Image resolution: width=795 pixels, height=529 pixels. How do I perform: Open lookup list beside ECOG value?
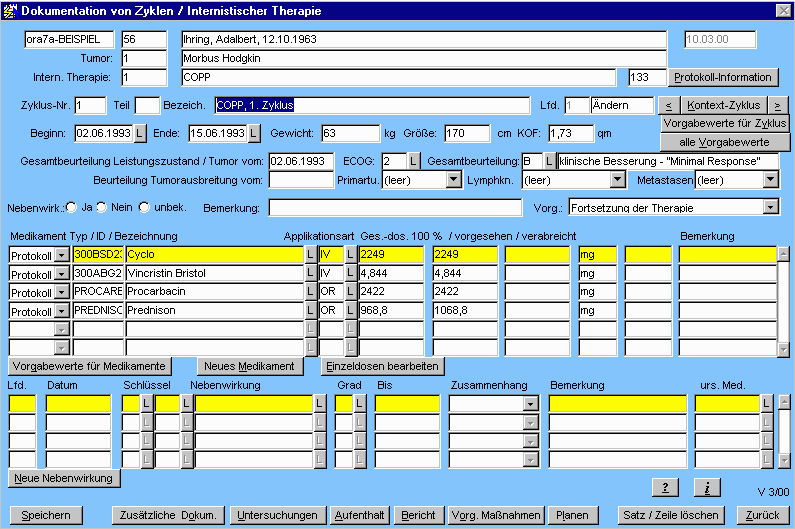click(x=413, y=161)
